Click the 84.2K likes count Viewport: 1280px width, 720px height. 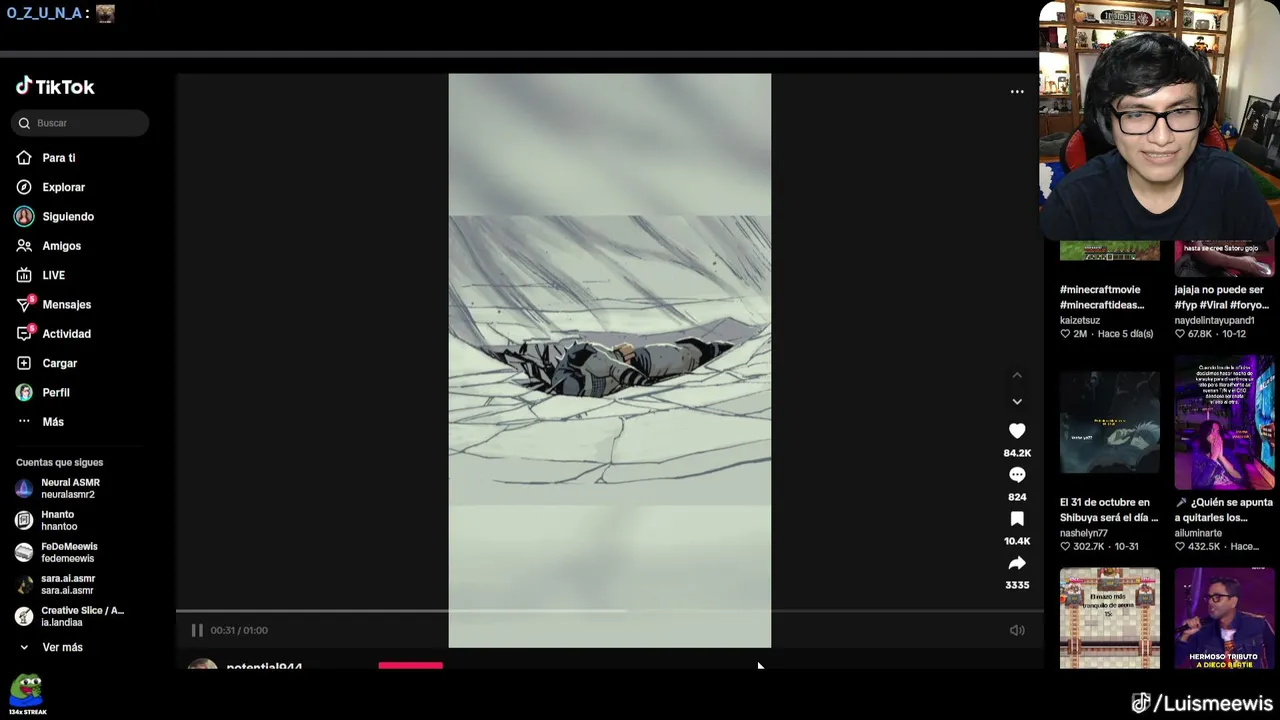coord(1017,453)
